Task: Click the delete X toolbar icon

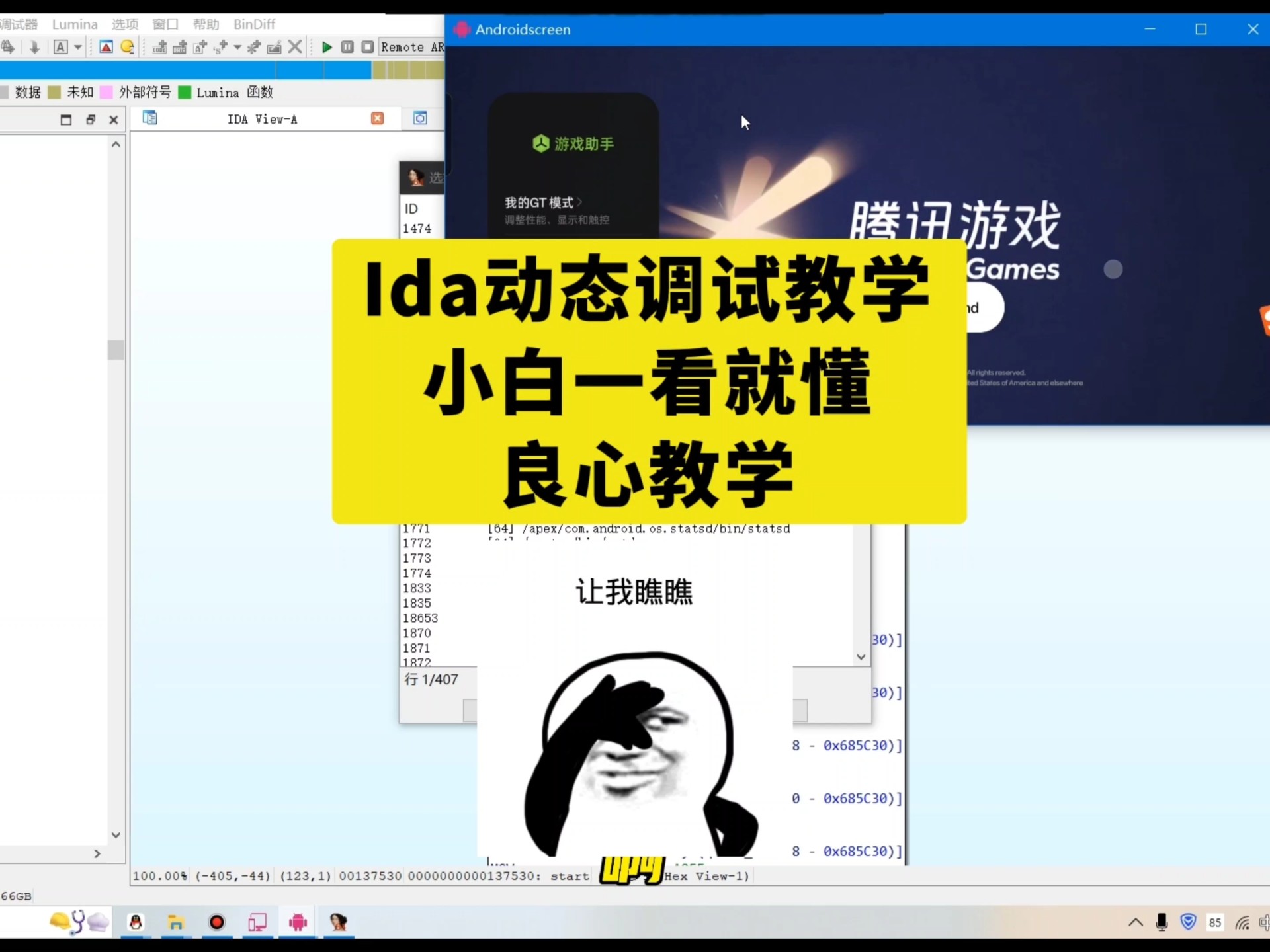Action: (295, 47)
